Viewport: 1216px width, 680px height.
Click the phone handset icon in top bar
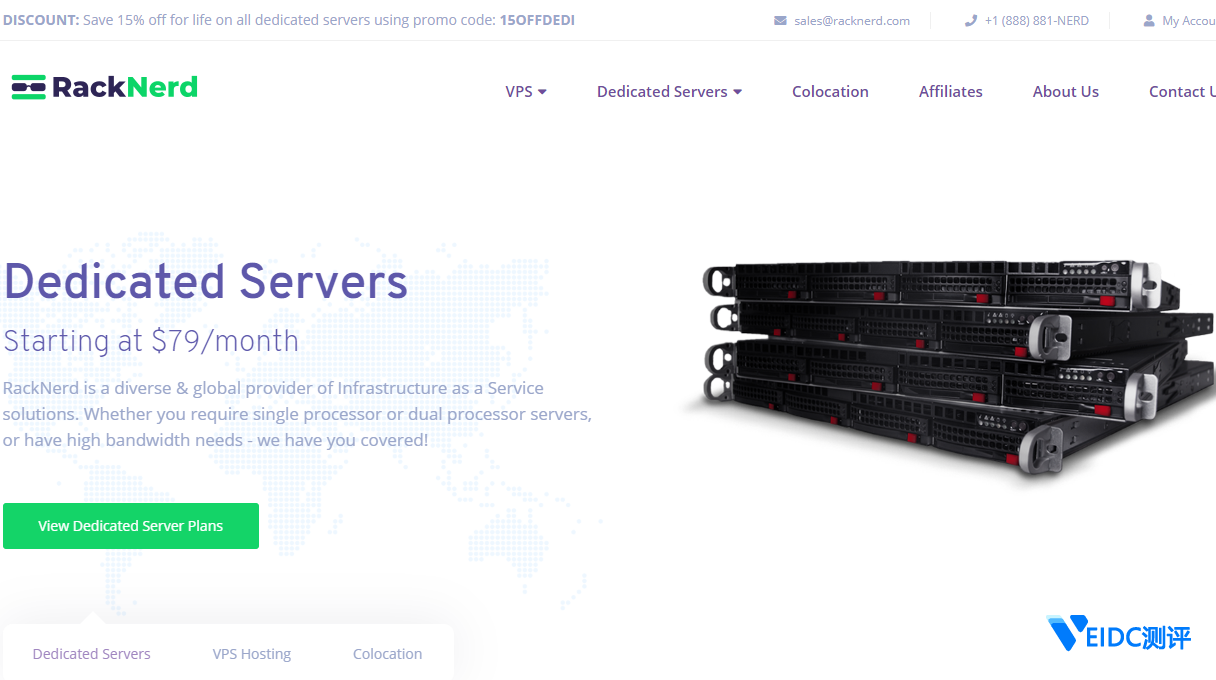point(970,21)
